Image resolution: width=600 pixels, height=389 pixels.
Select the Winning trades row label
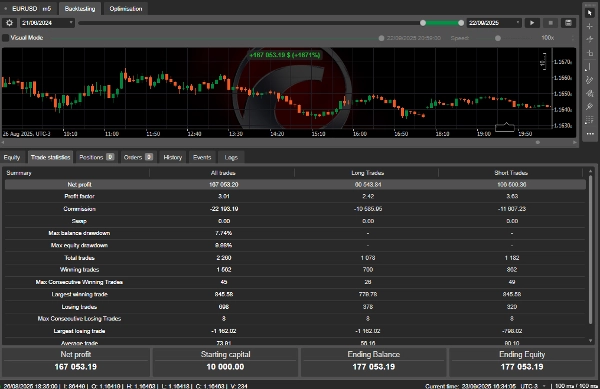(x=79, y=270)
